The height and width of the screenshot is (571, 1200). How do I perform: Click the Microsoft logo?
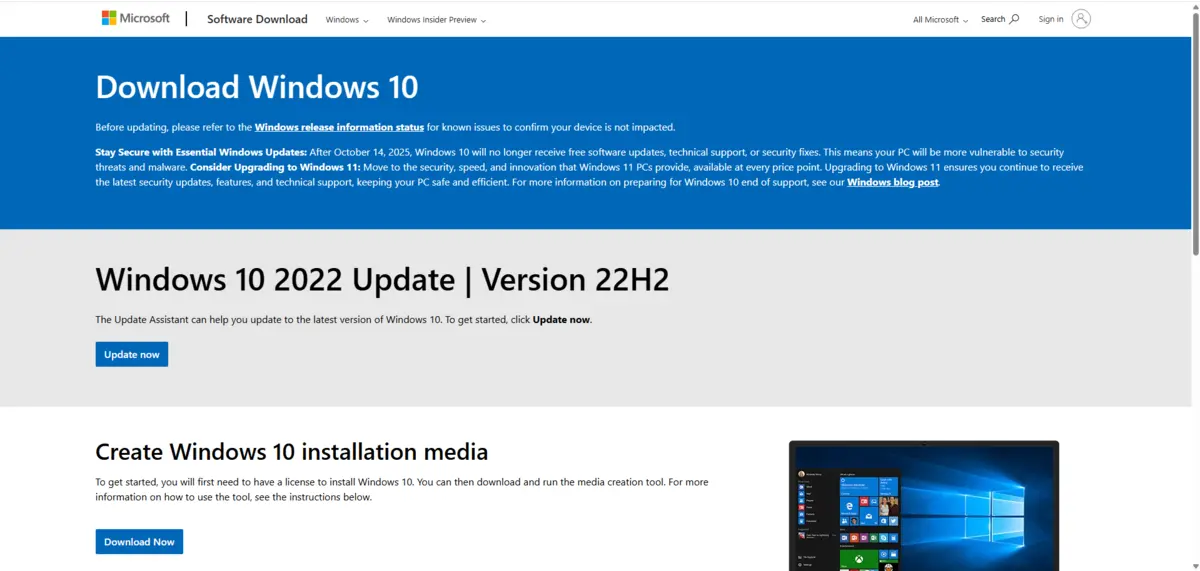[x=136, y=18]
